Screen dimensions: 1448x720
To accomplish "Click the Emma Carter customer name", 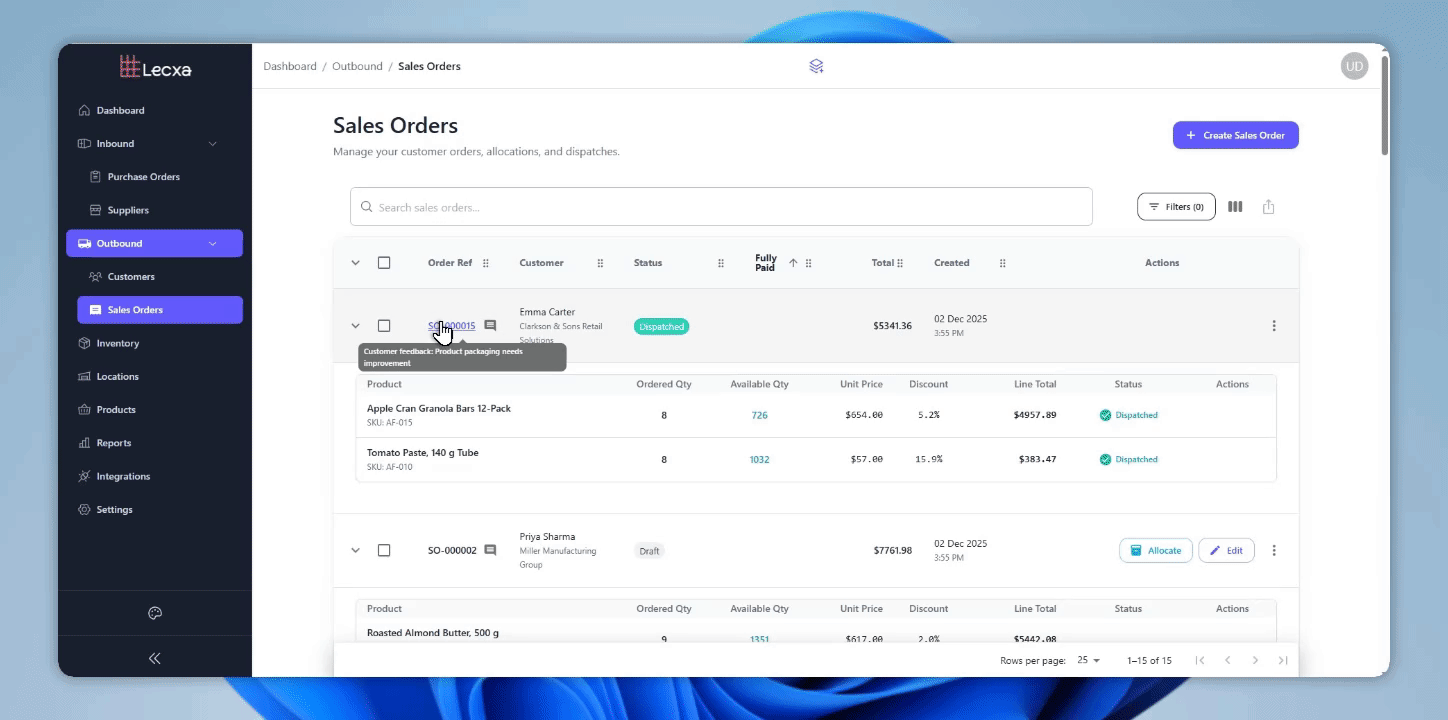I will click(x=547, y=312).
